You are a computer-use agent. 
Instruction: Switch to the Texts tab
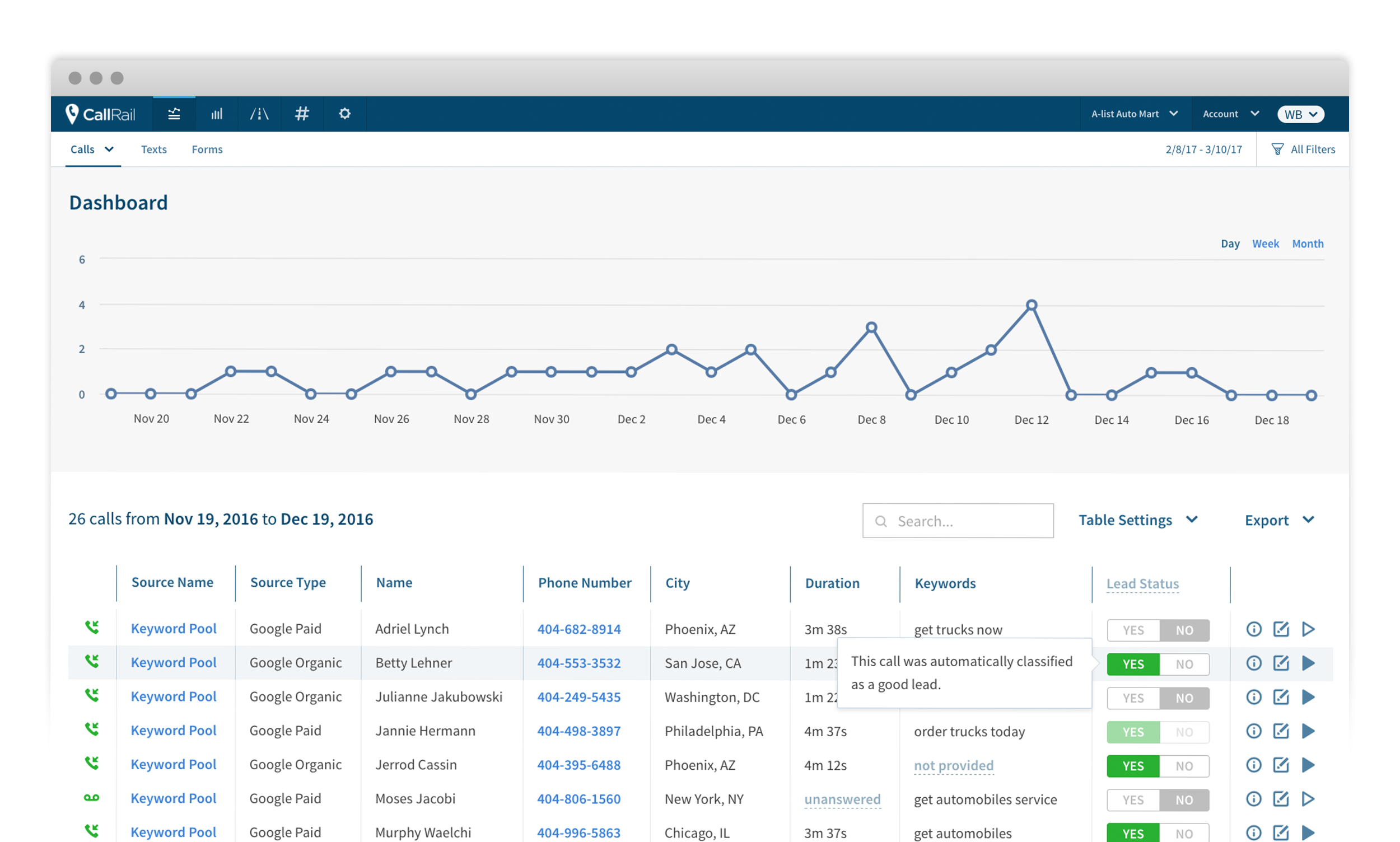[x=154, y=149]
